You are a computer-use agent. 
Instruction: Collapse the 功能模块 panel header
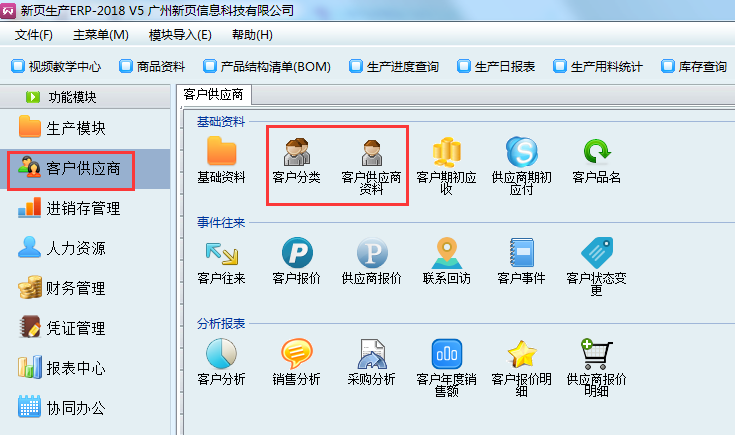point(85,97)
